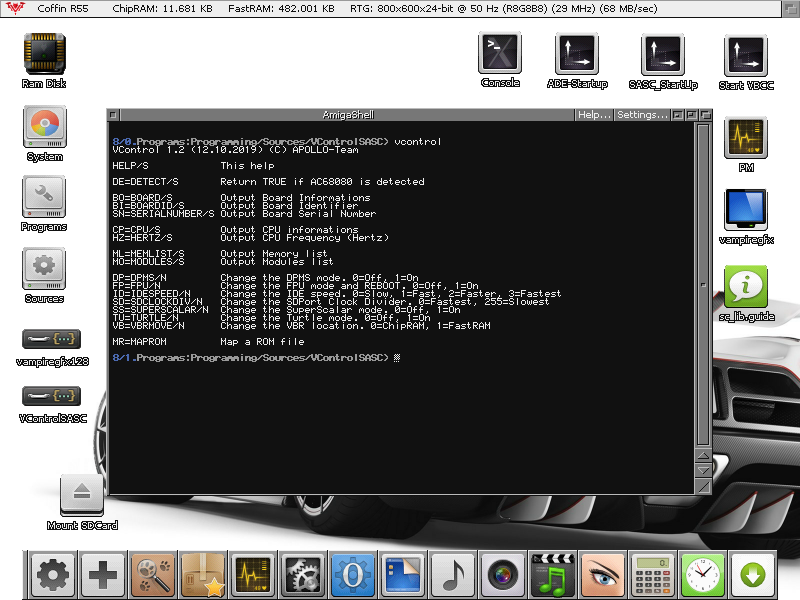Image resolution: width=800 pixels, height=600 pixels.
Task: Click the AmigaShell vertical scrollbar
Action: coord(703,285)
